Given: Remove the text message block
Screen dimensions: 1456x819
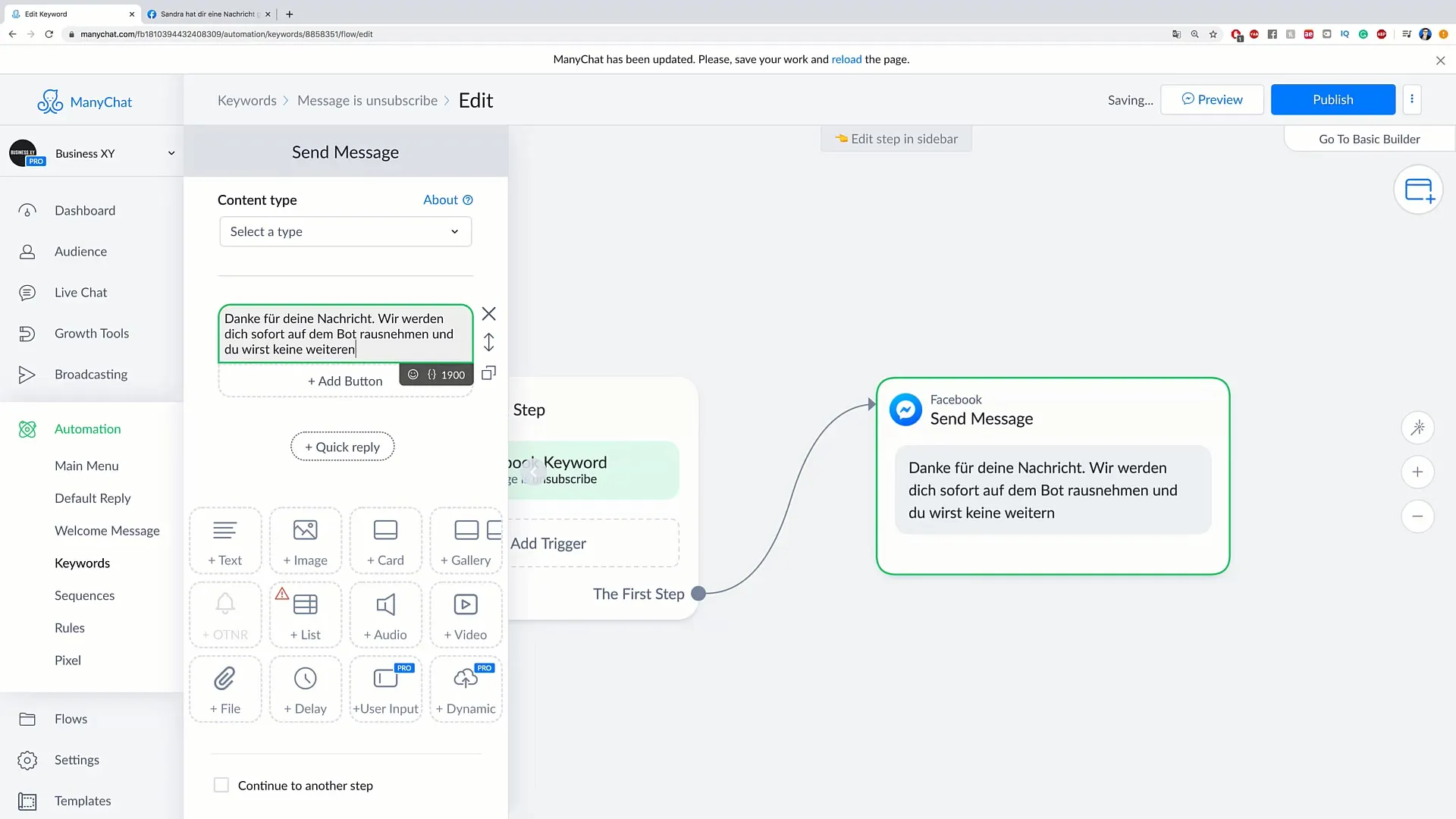Looking at the screenshot, I should pos(489,314).
